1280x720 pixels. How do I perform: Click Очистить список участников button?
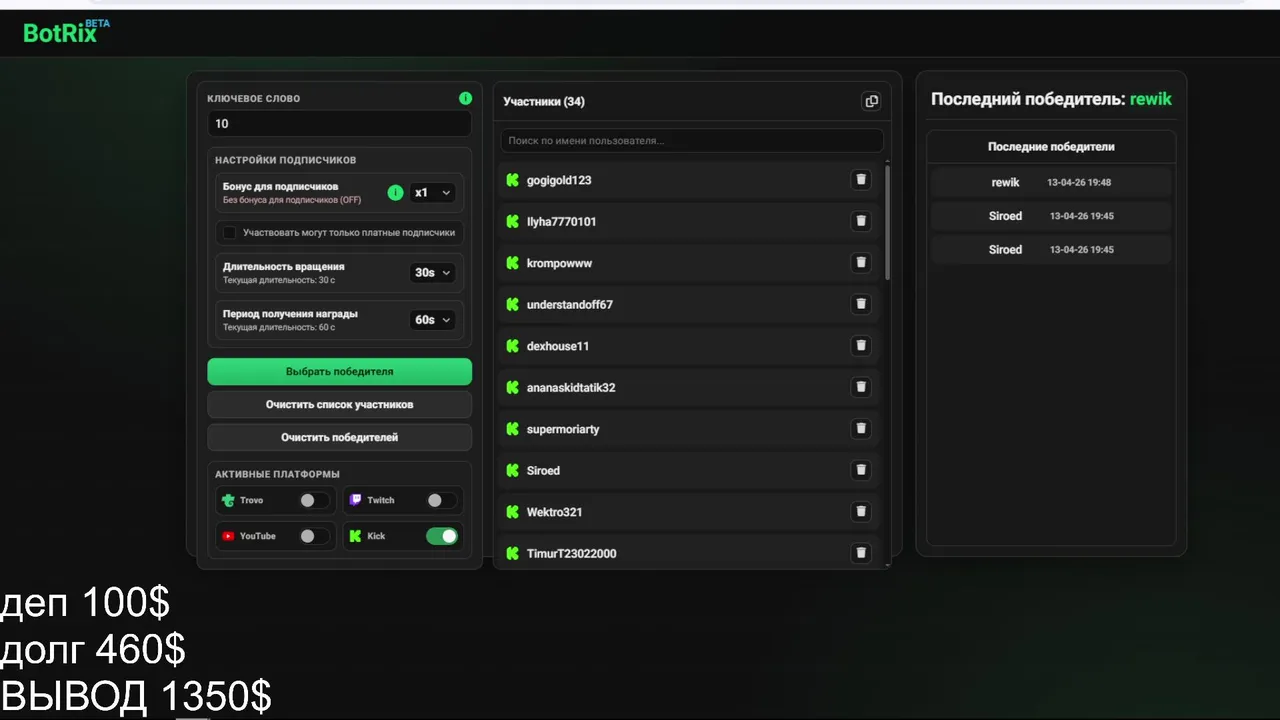point(340,404)
